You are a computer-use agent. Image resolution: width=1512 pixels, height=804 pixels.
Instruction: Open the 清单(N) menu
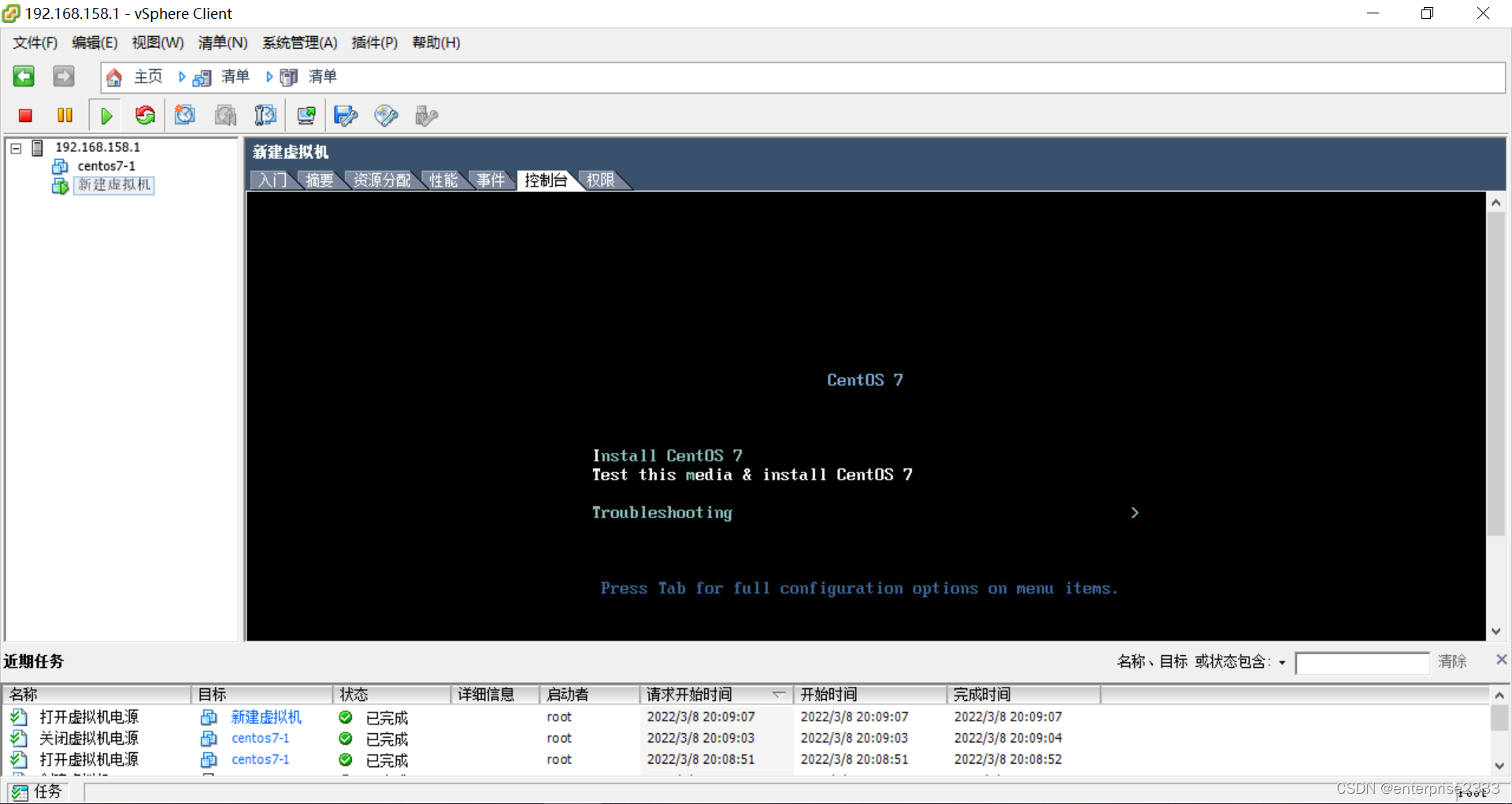(x=223, y=43)
